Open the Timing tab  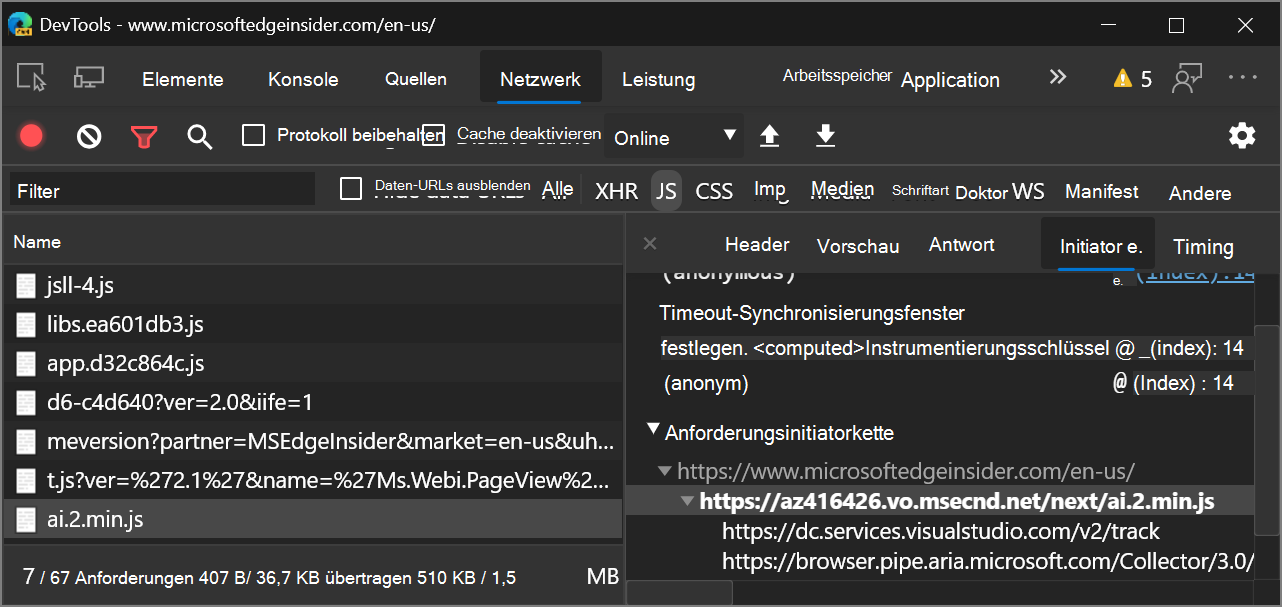(1203, 247)
